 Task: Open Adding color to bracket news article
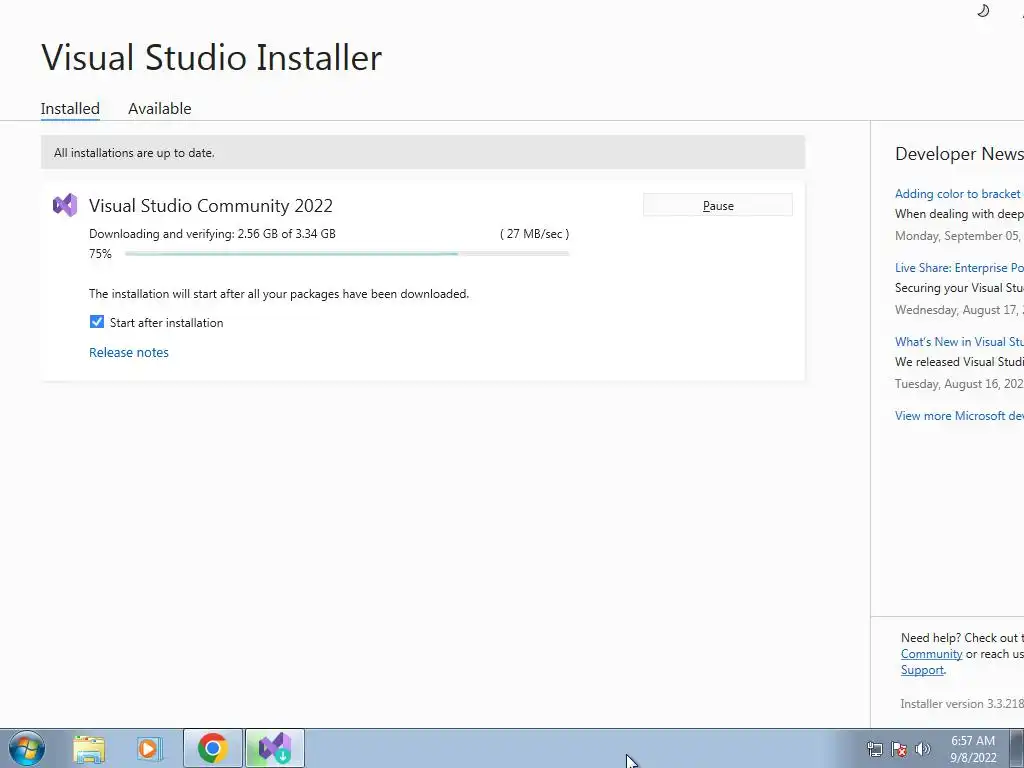[x=959, y=194]
